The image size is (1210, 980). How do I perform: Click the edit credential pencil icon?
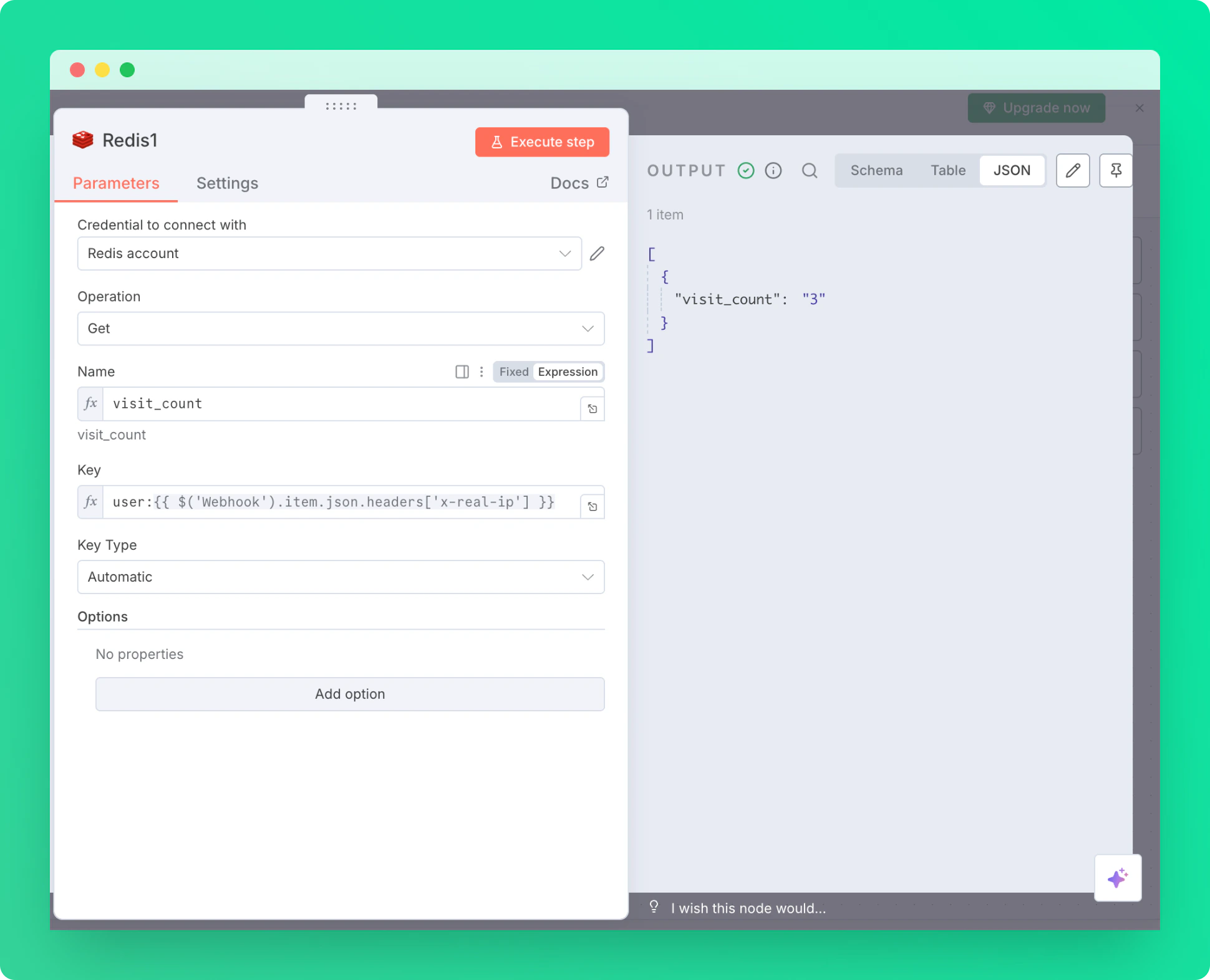pyautogui.click(x=597, y=253)
